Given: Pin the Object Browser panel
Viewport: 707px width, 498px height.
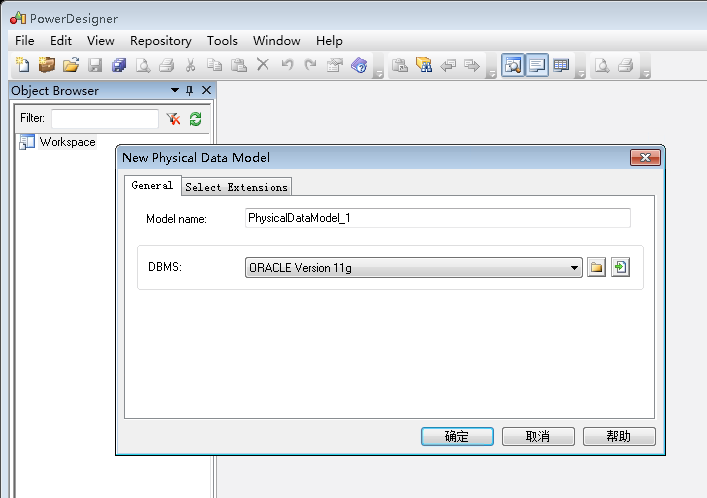Looking at the screenshot, I should point(190,91).
